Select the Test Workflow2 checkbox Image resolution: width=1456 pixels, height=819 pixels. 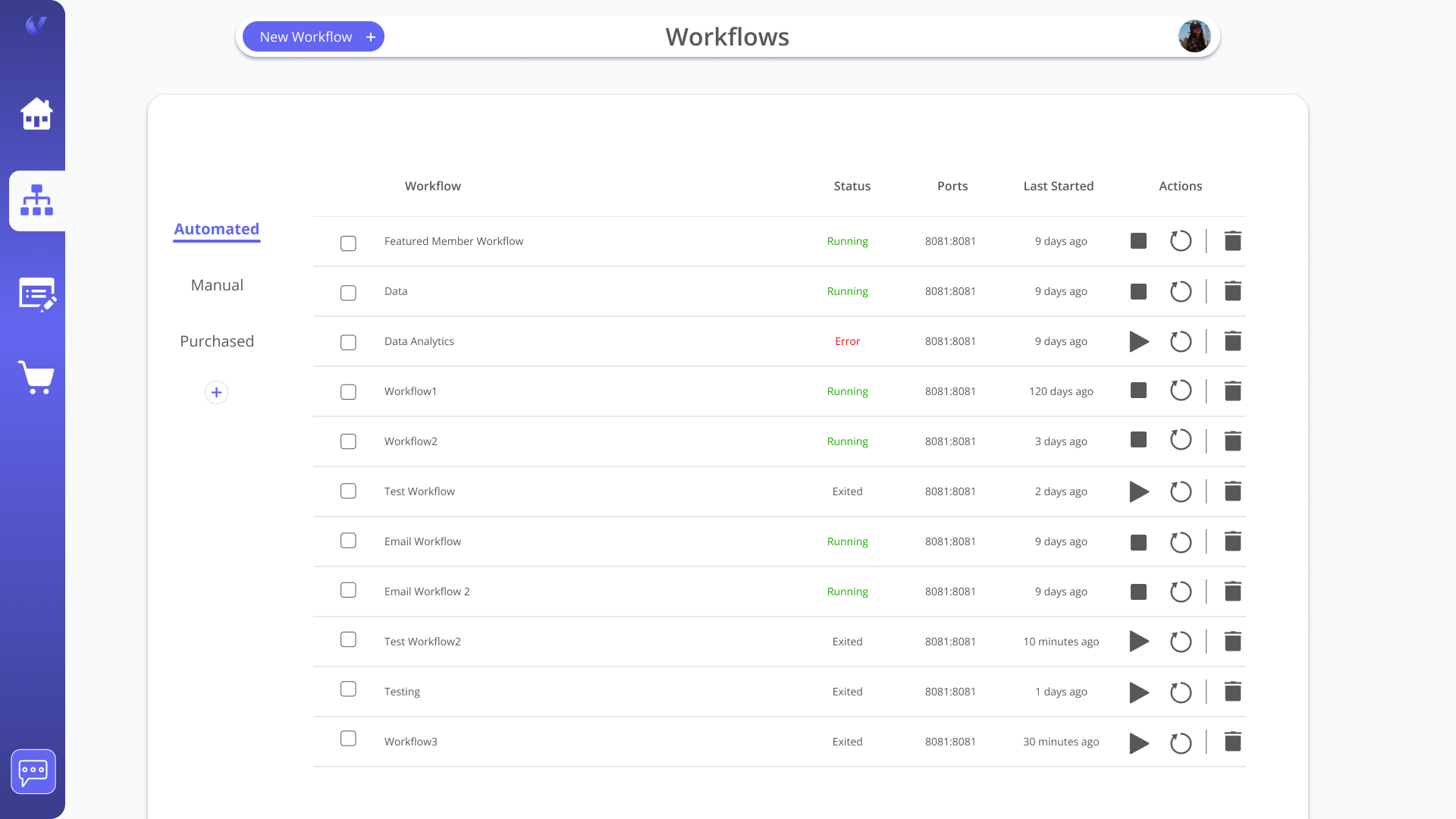coord(348,639)
